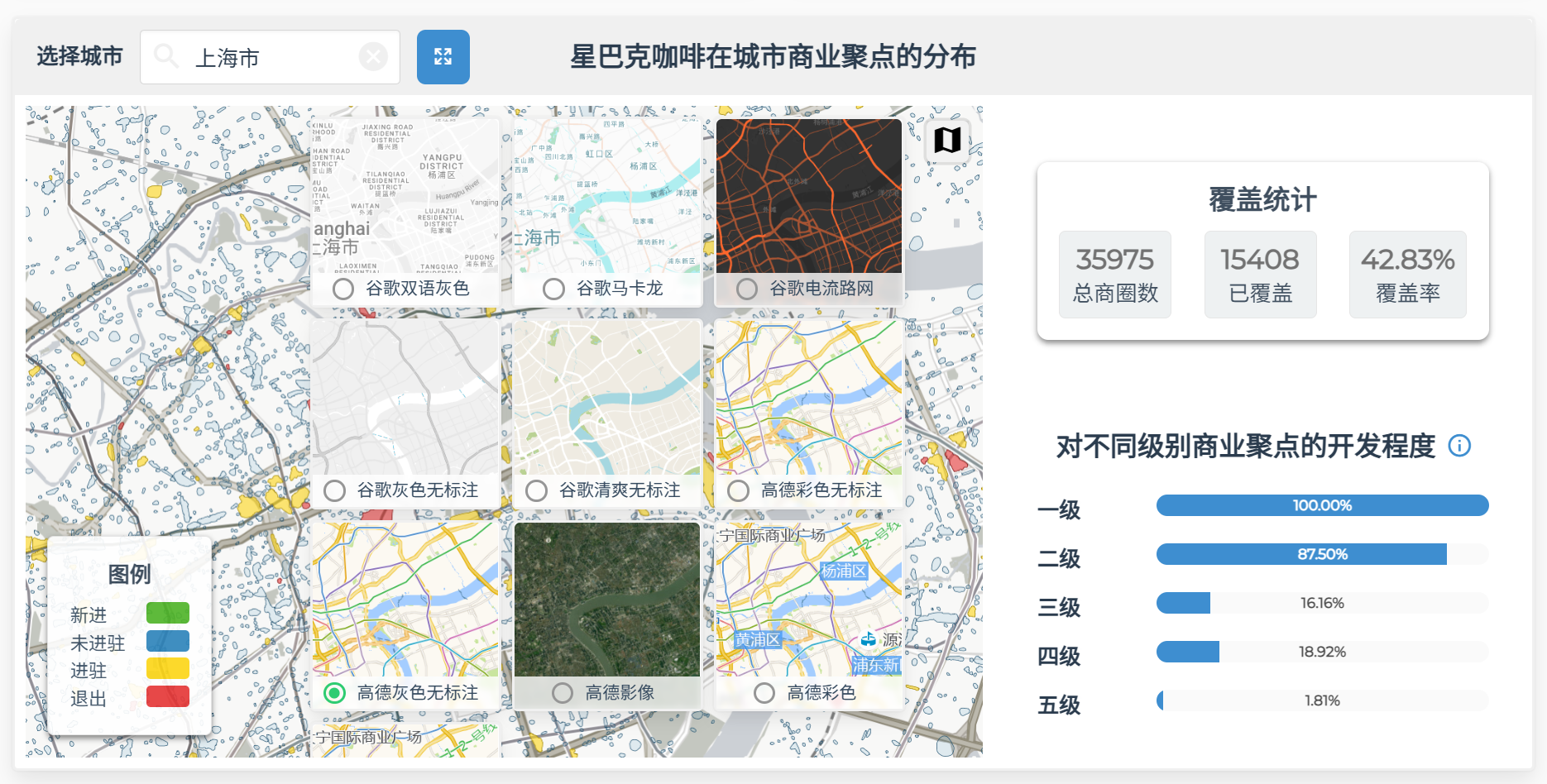Click the satellite 高德影像 thumbnail
This screenshot has width=1547, height=784.
point(607,600)
